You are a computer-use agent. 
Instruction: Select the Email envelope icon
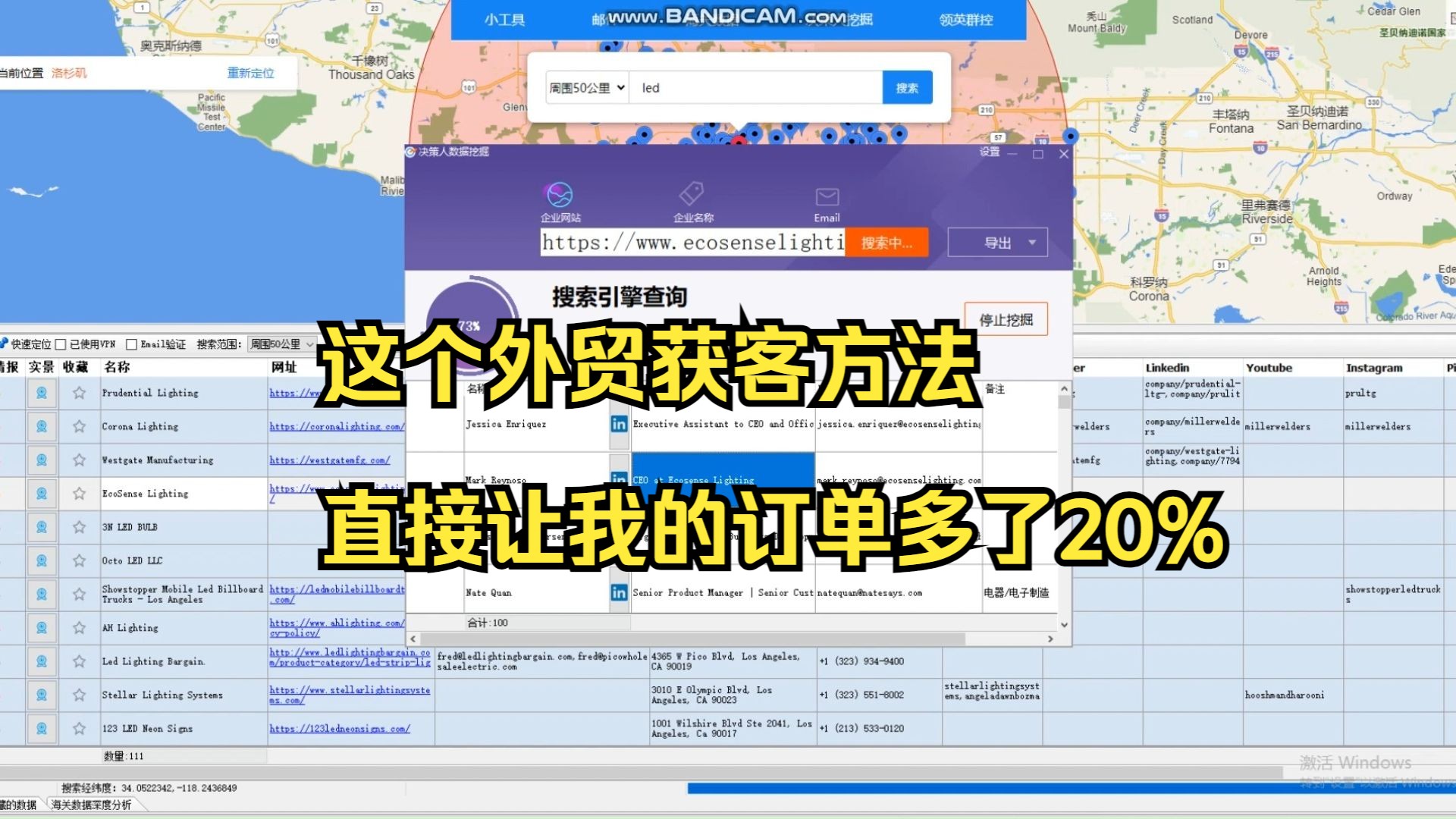[827, 197]
